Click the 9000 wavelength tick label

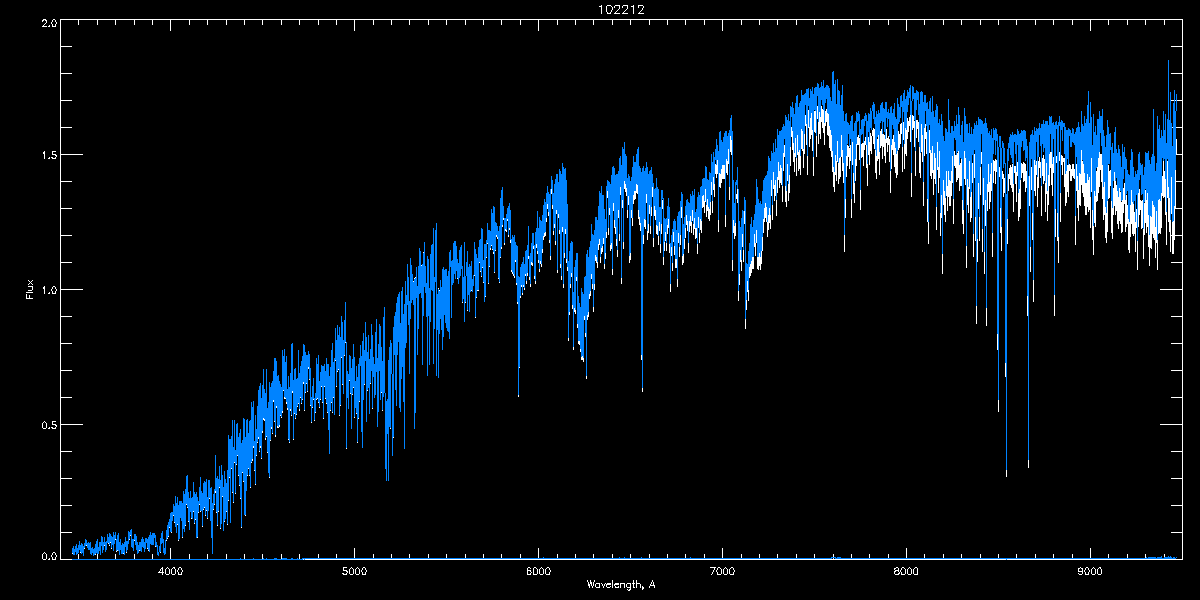tap(1090, 572)
